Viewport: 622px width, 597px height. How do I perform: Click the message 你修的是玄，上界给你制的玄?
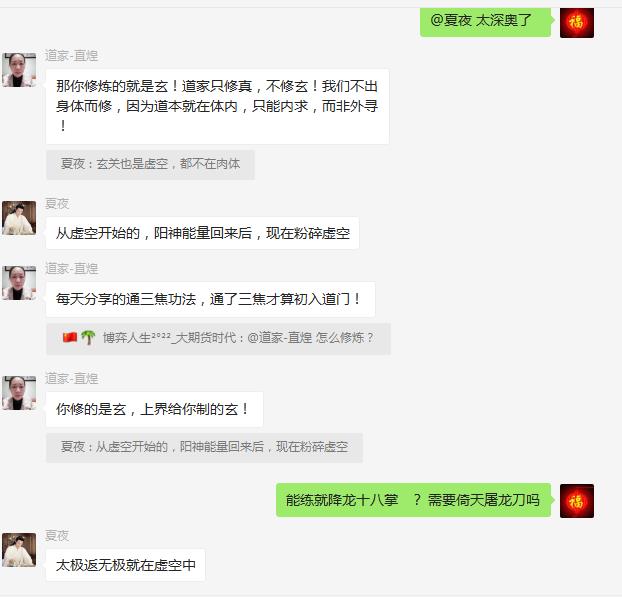(x=154, y=409)
